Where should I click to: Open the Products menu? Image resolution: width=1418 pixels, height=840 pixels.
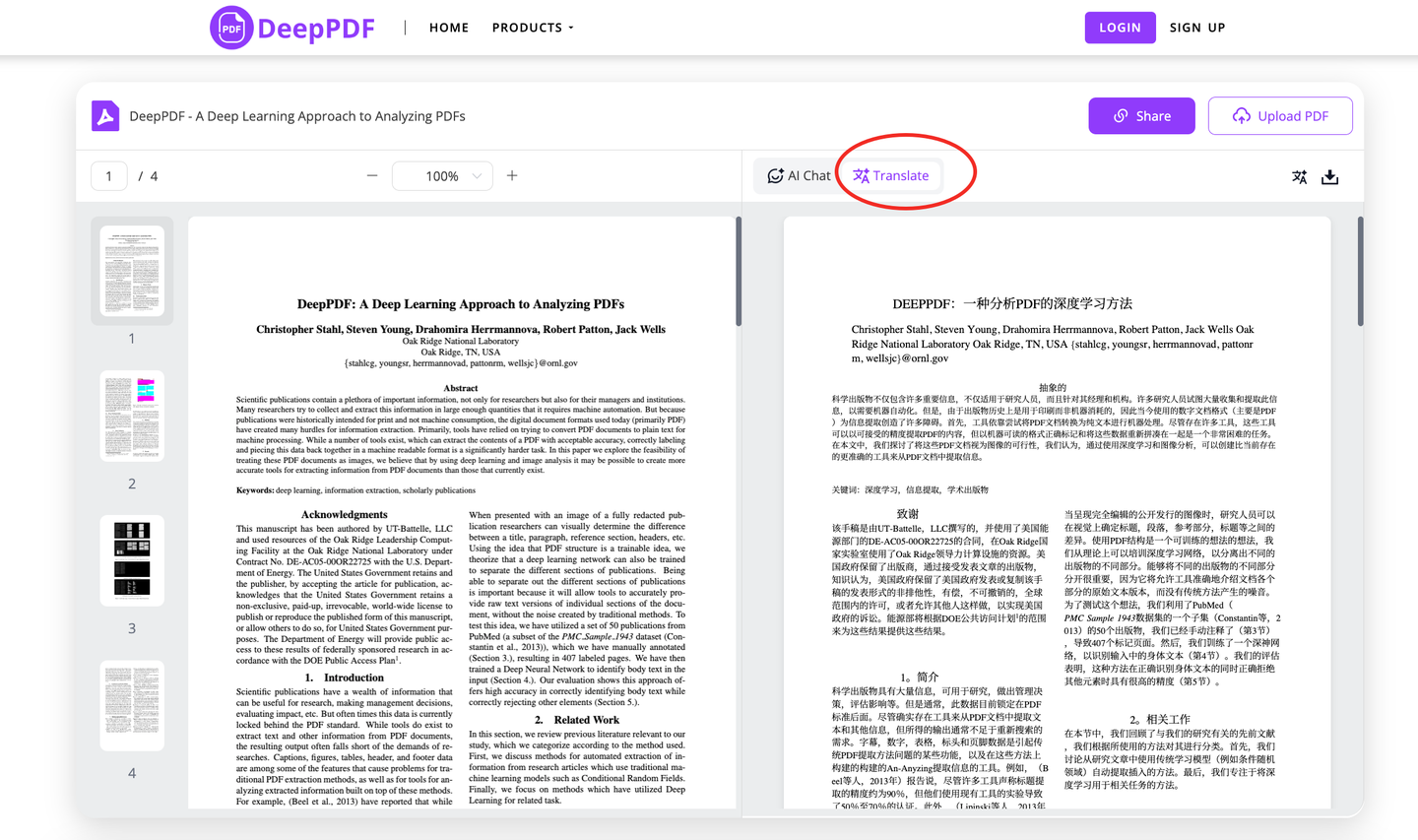[x=532, y=27]
